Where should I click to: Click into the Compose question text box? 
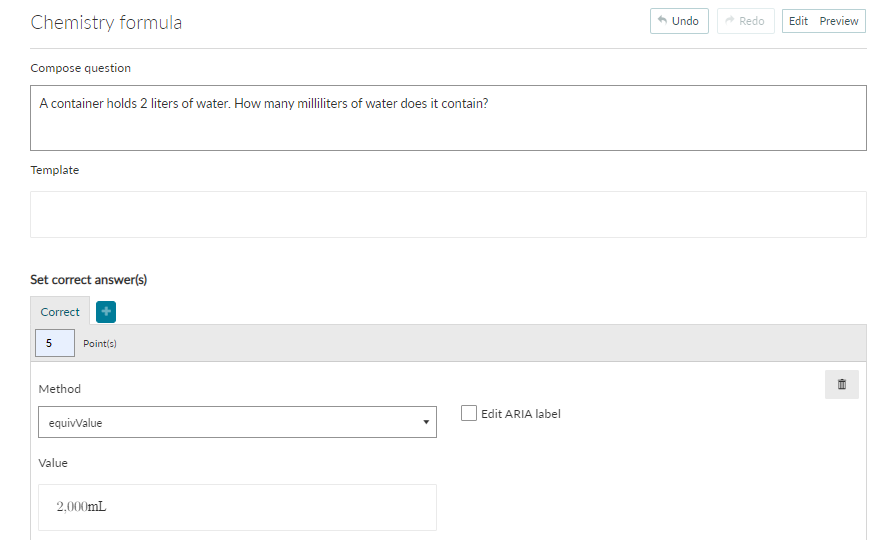coord(448,118)
